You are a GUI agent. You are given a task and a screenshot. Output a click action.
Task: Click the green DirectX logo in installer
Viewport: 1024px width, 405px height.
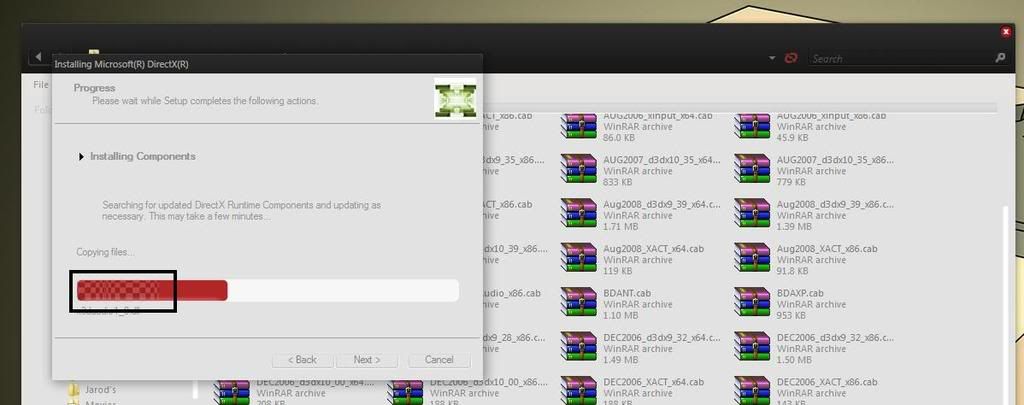point(455,98)
